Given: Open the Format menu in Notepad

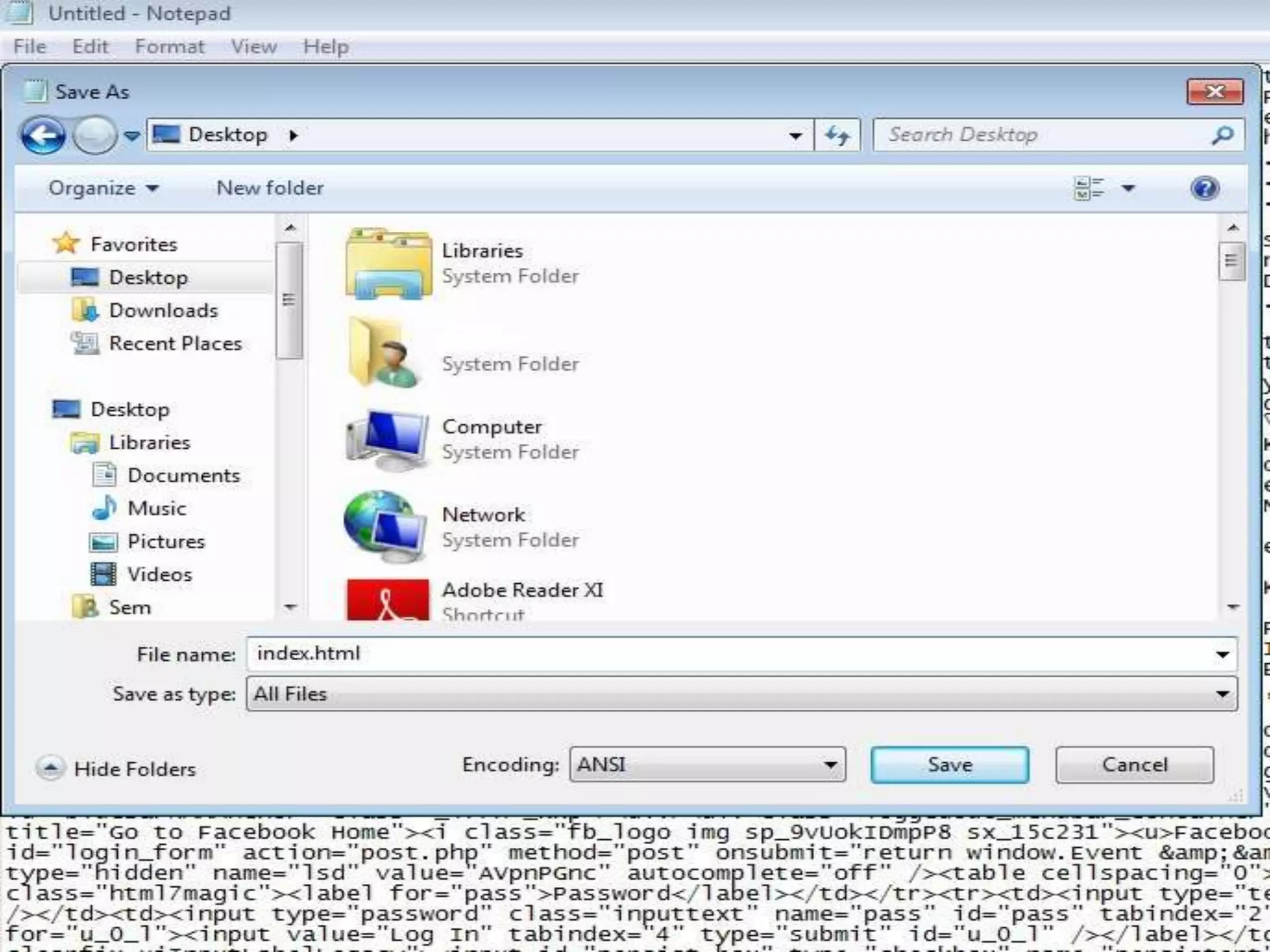Looking at the screenshot, I should [169, 46].
